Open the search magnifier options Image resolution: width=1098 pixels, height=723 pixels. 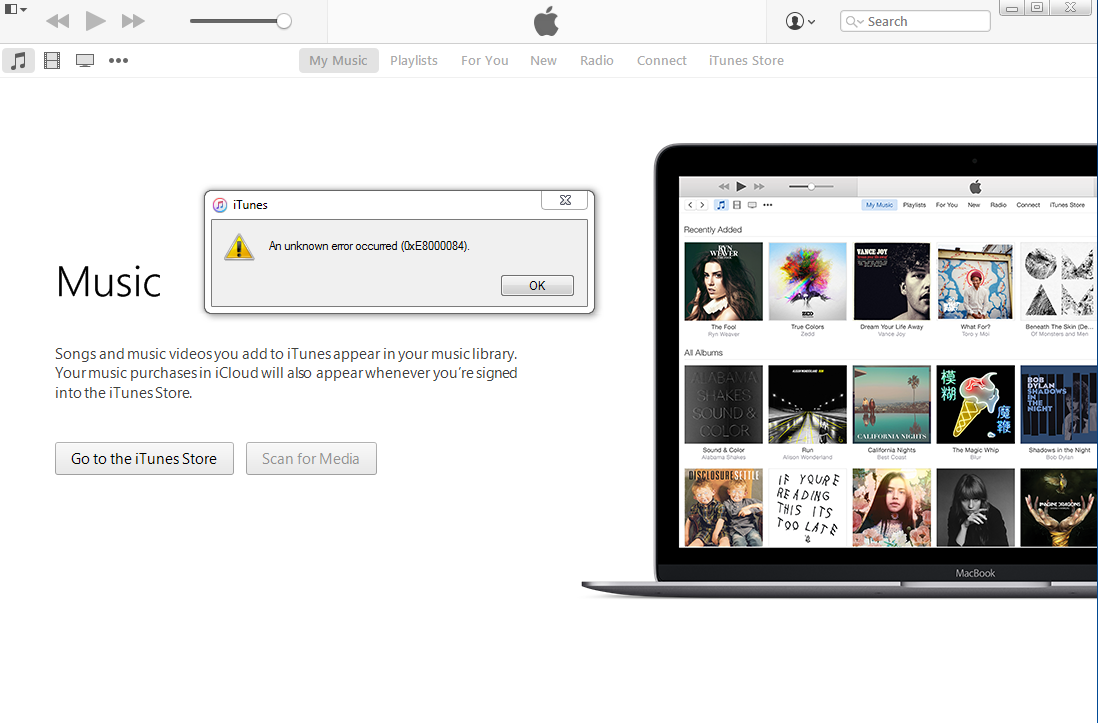(854, 21)
